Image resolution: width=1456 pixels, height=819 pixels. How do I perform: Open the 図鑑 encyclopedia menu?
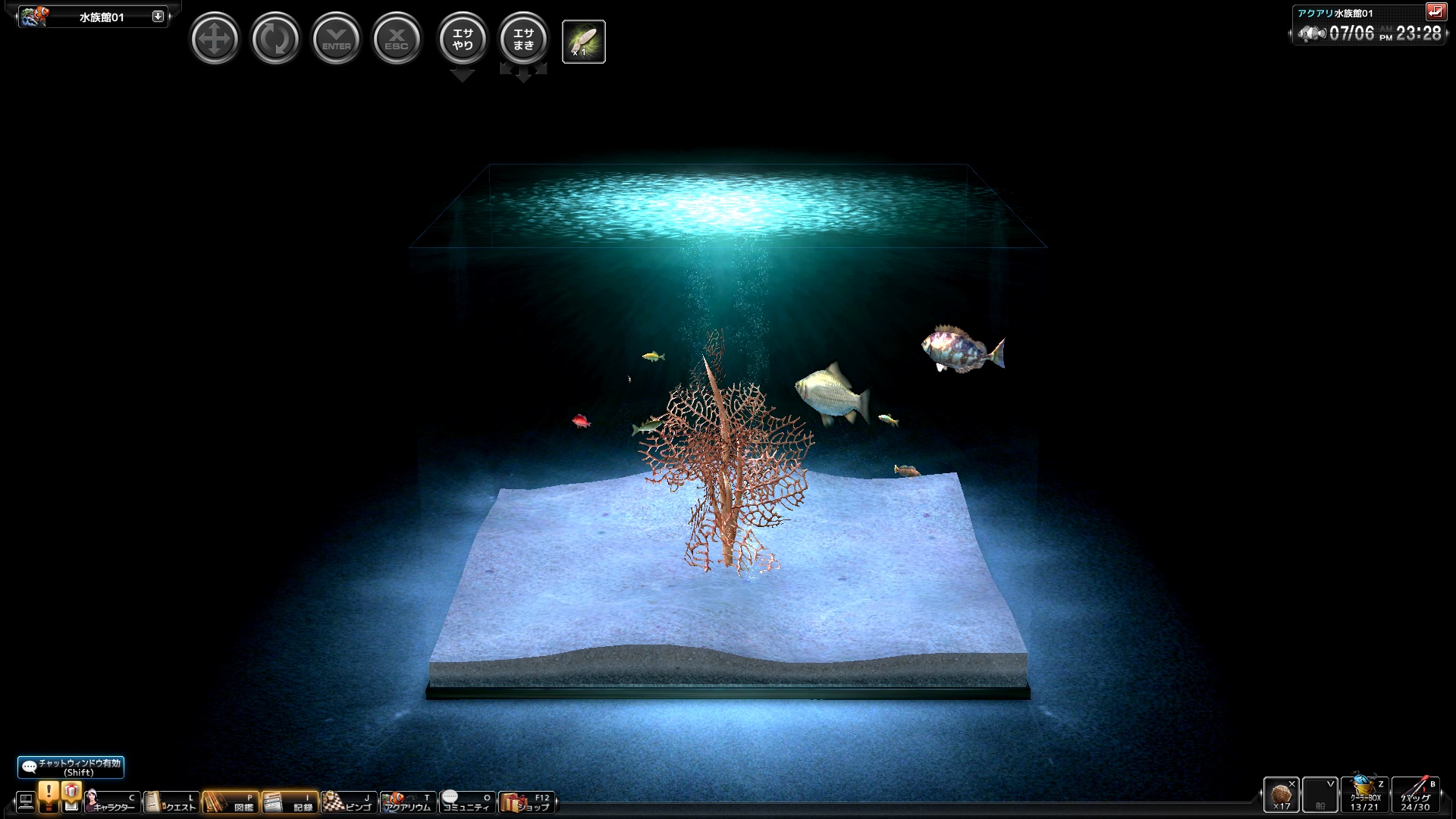(x=231, y=802)
